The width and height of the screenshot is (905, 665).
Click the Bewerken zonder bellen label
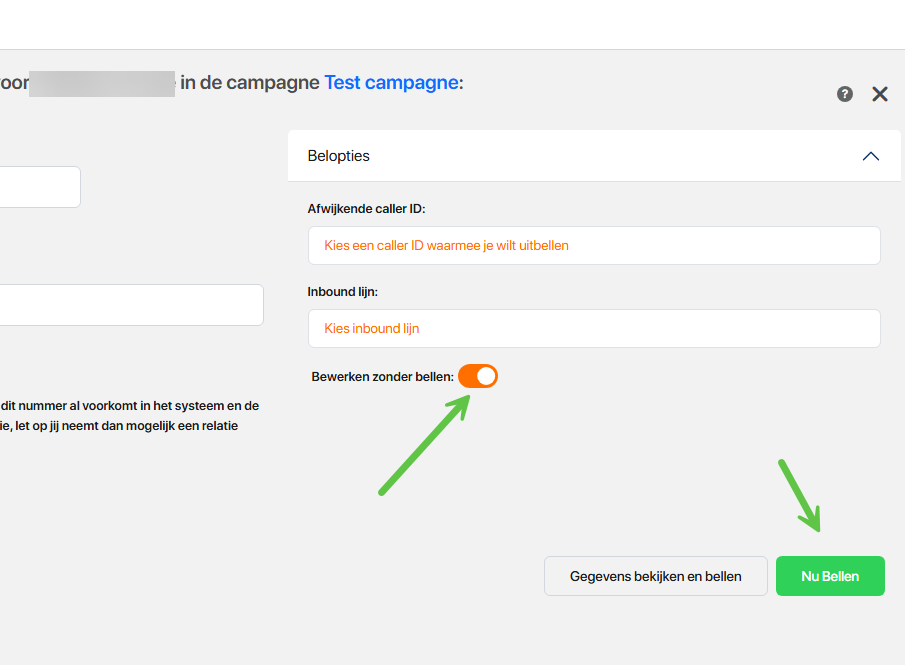[382, 377]
